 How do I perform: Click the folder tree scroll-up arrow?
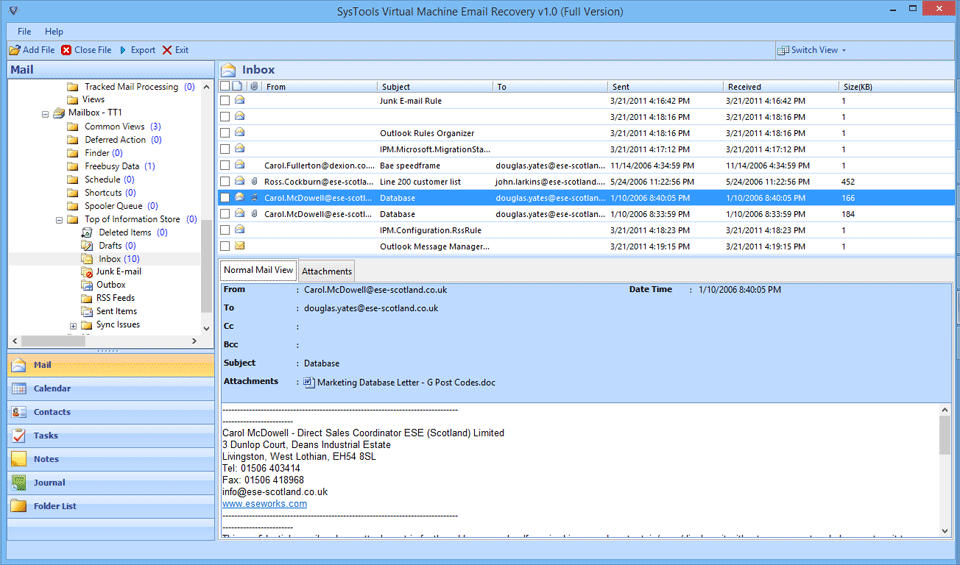(206, 87)
